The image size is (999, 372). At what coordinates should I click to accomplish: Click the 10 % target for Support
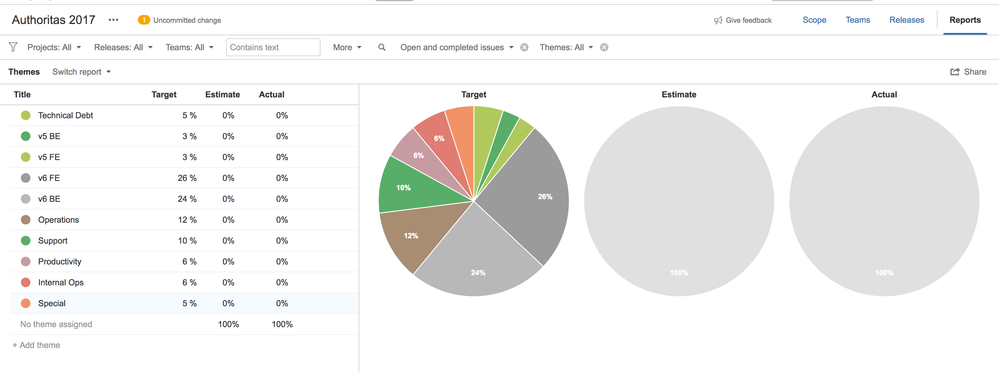187,241
